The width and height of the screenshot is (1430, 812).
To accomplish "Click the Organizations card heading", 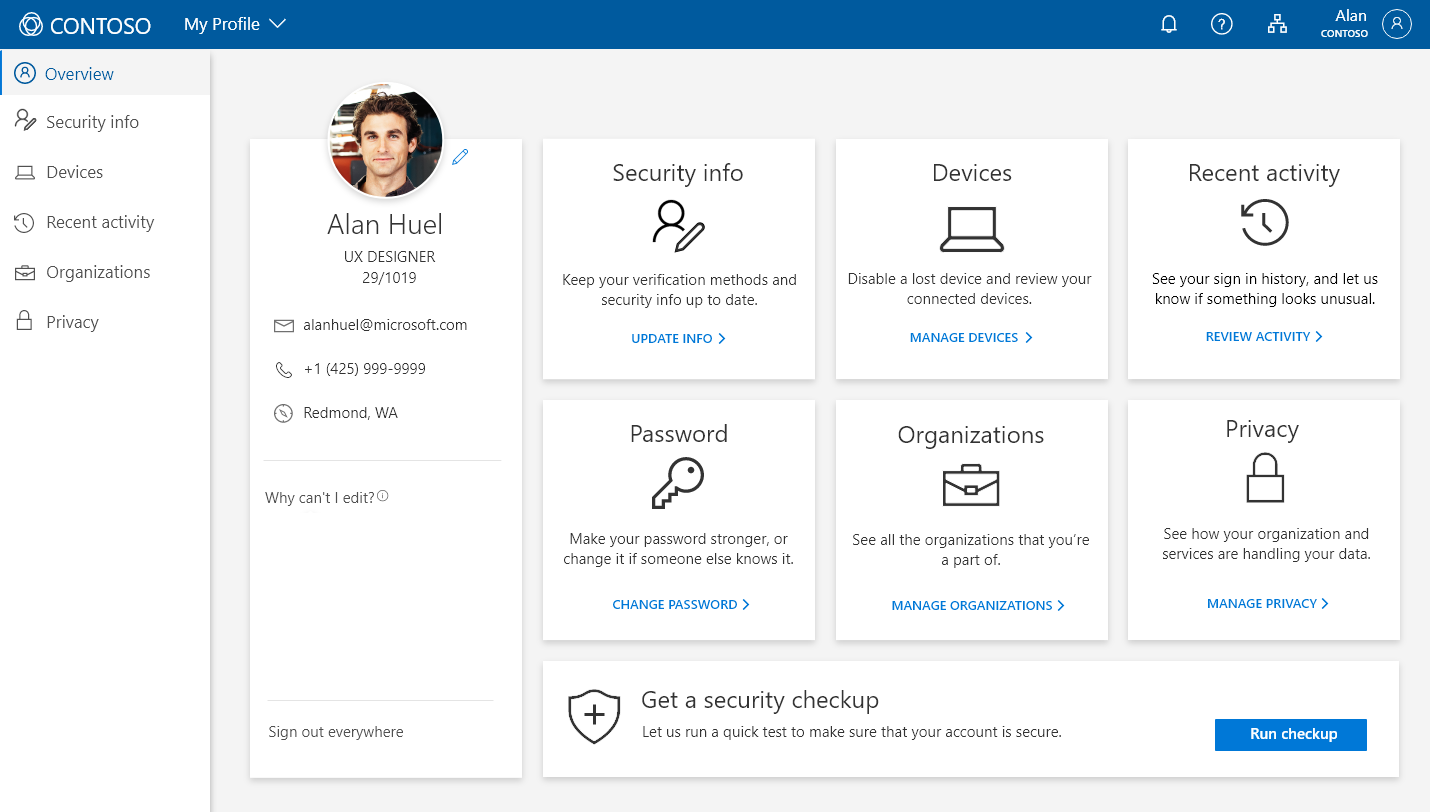I will pos(971,435).
